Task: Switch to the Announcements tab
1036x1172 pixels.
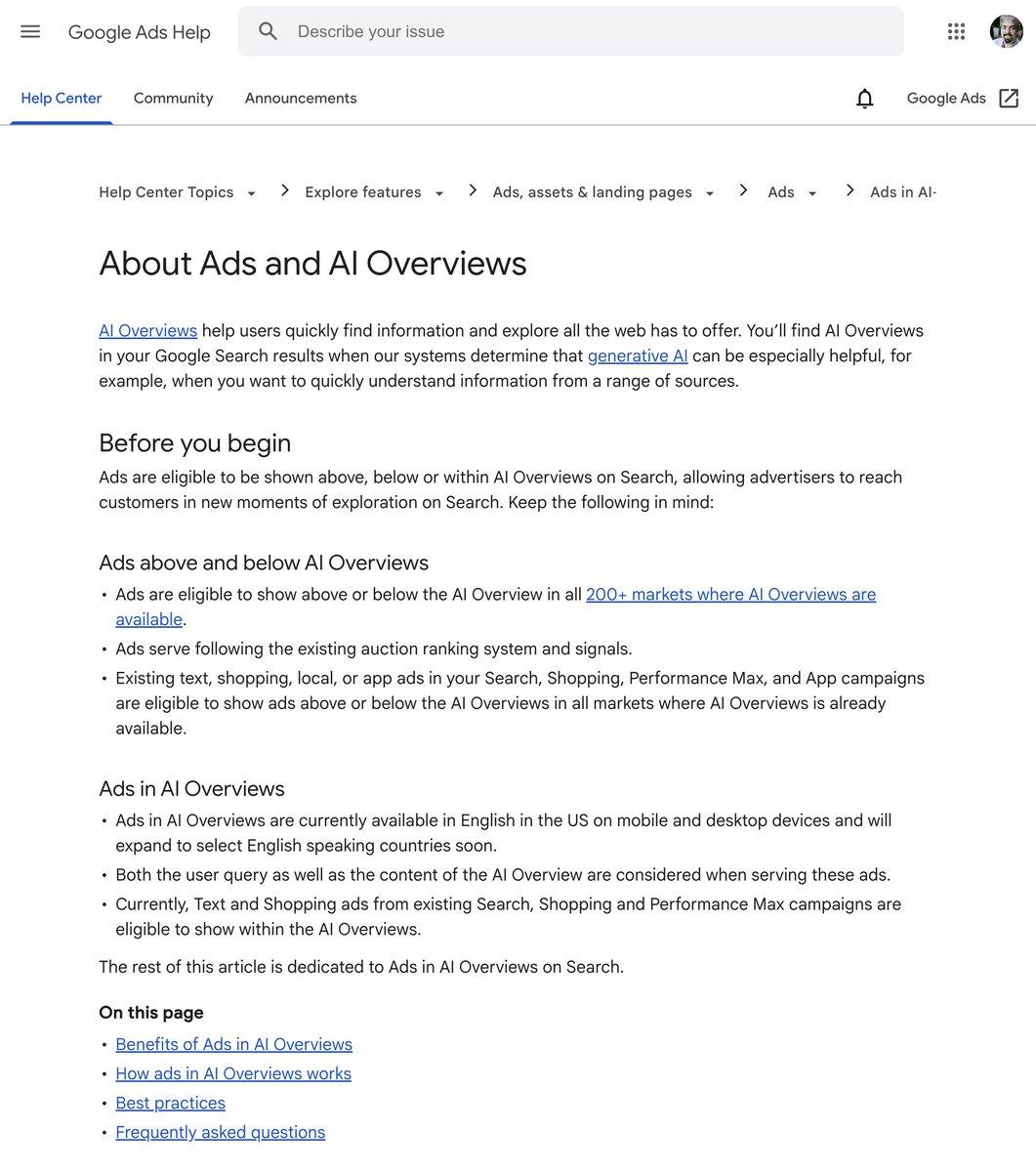Action: (x=301, y=99)
